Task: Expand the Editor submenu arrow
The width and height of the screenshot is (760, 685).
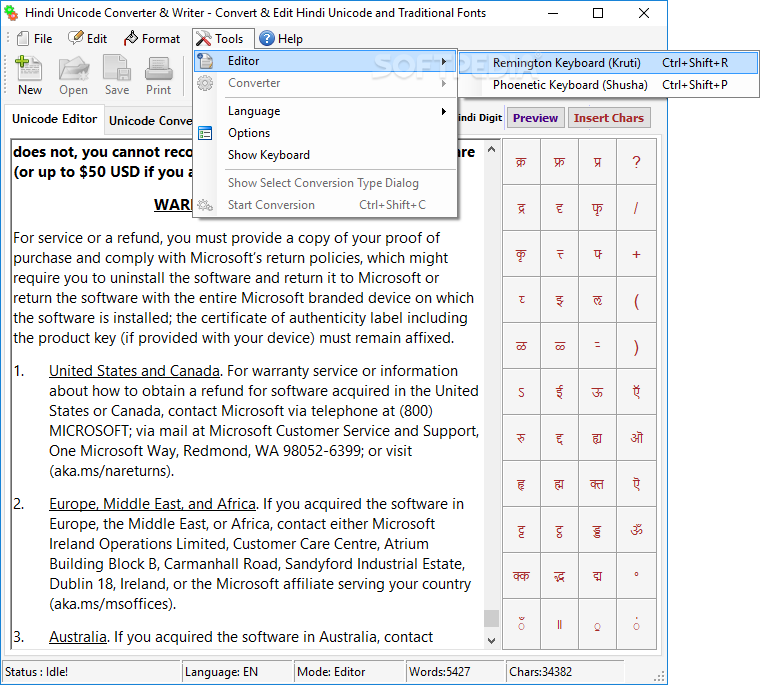Action: click(443, 61)
